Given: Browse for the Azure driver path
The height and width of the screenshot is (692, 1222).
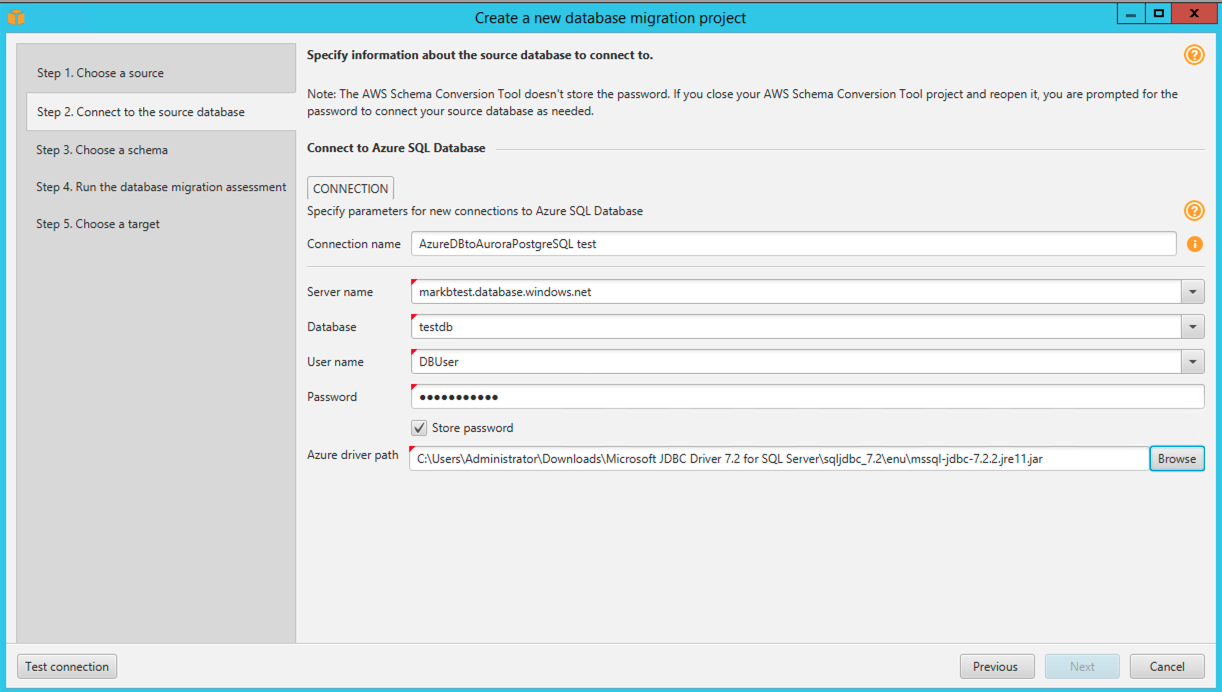Looking at the screenshot, I should pos(1176,458).
